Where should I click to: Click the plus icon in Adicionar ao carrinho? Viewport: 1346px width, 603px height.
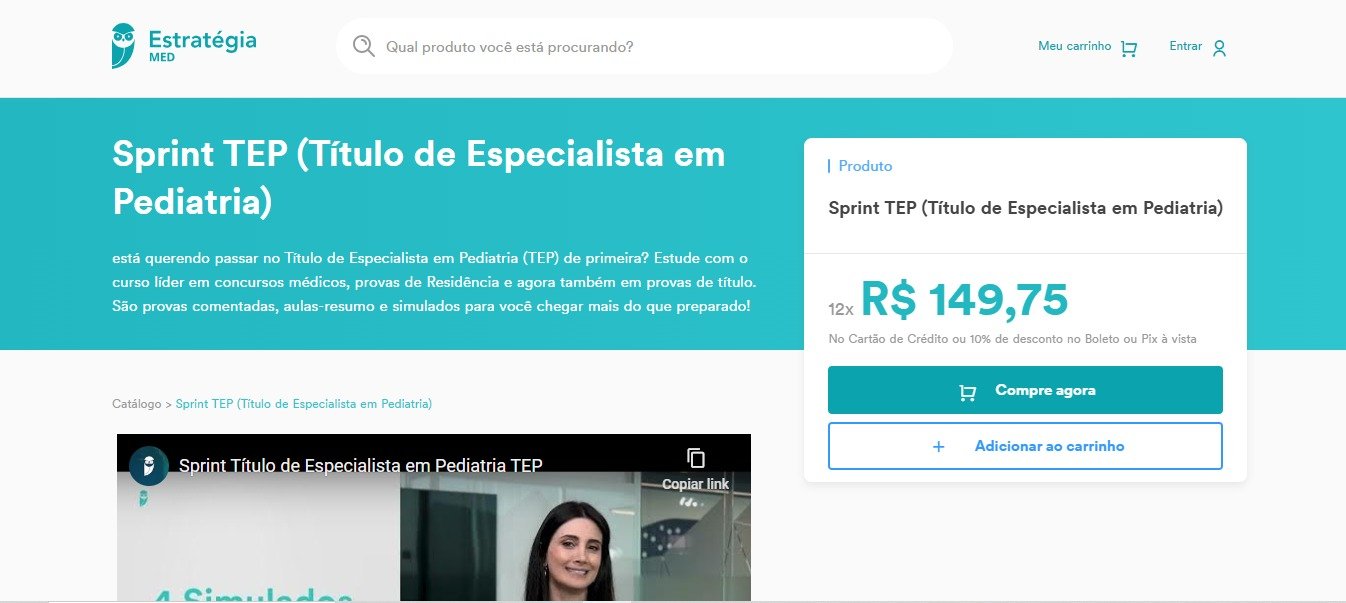938,447
